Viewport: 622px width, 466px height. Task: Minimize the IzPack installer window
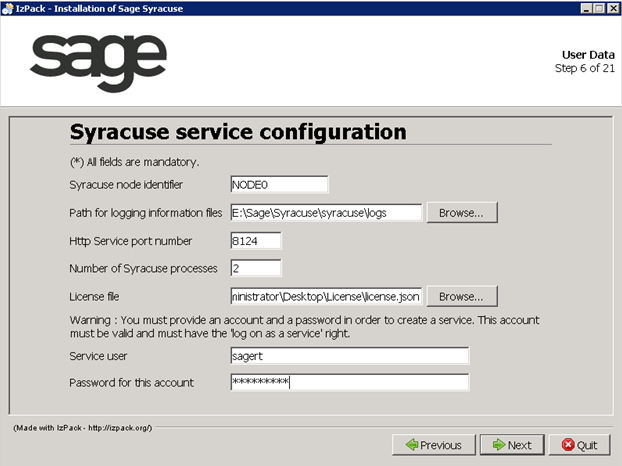tap(586, 8)
